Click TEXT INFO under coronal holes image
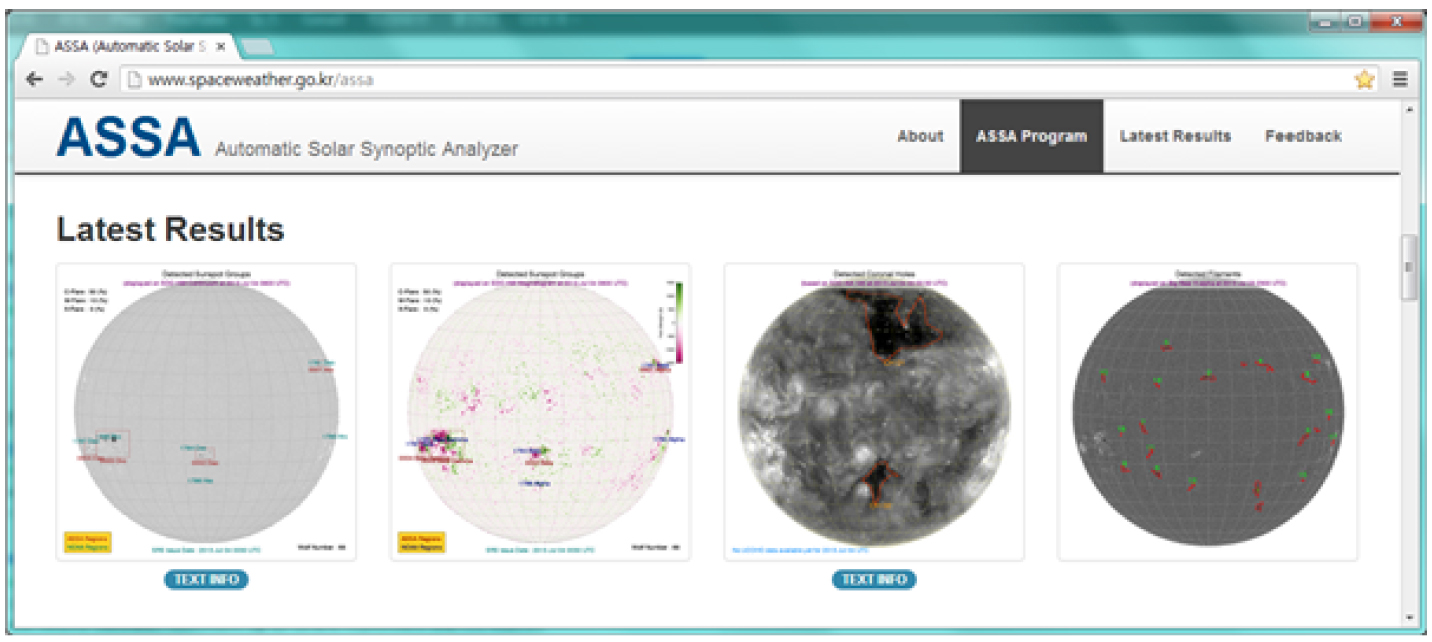1432x642 pixels. [873, 579]
